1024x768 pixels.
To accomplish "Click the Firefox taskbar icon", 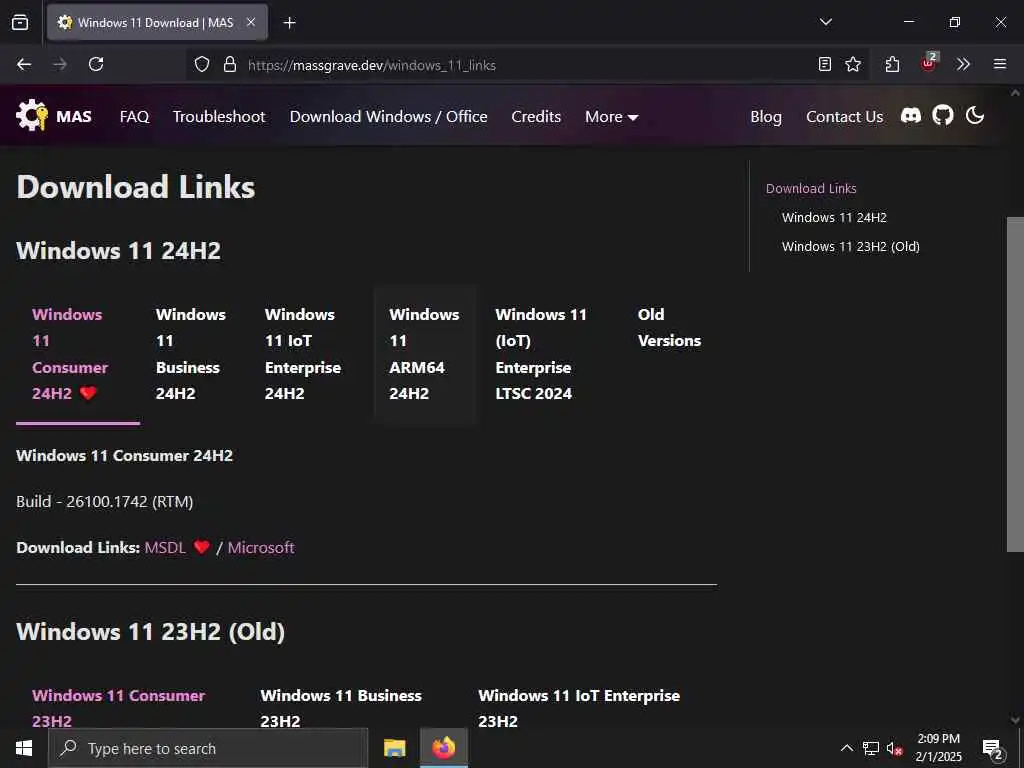I will click(x=443, y=748).
